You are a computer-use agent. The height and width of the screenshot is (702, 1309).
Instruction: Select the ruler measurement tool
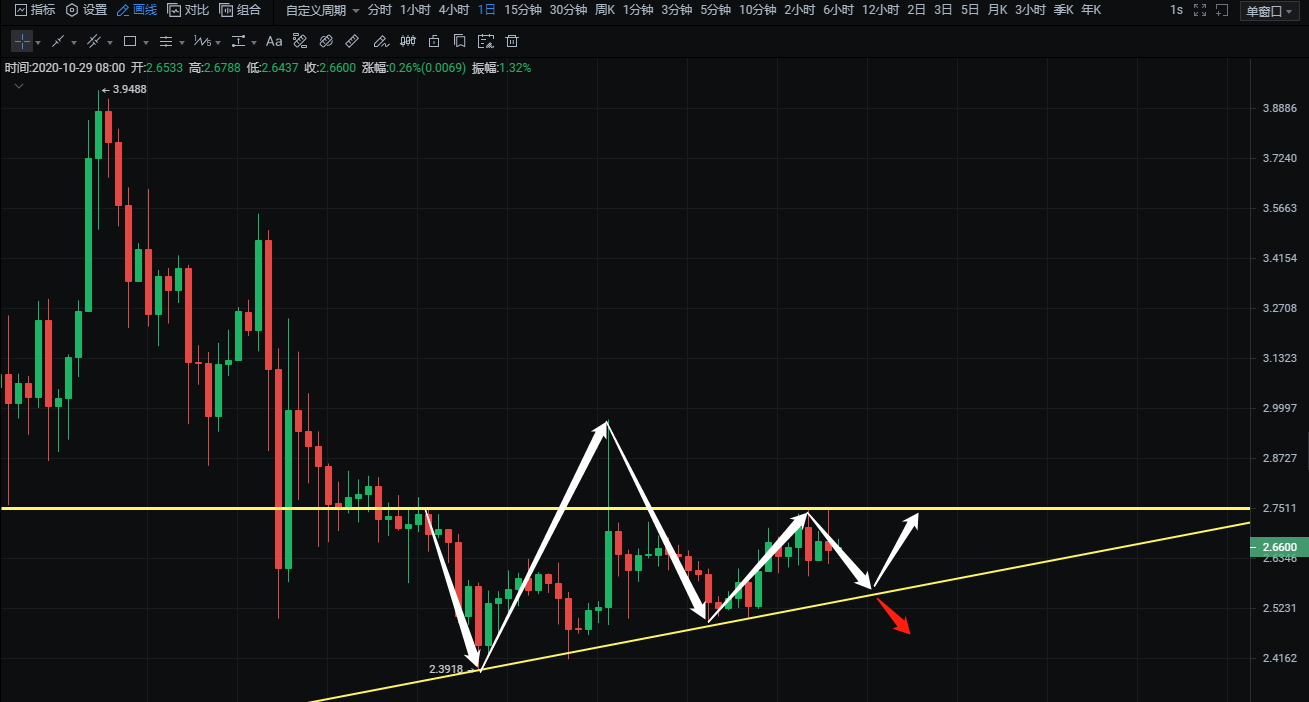352,42
